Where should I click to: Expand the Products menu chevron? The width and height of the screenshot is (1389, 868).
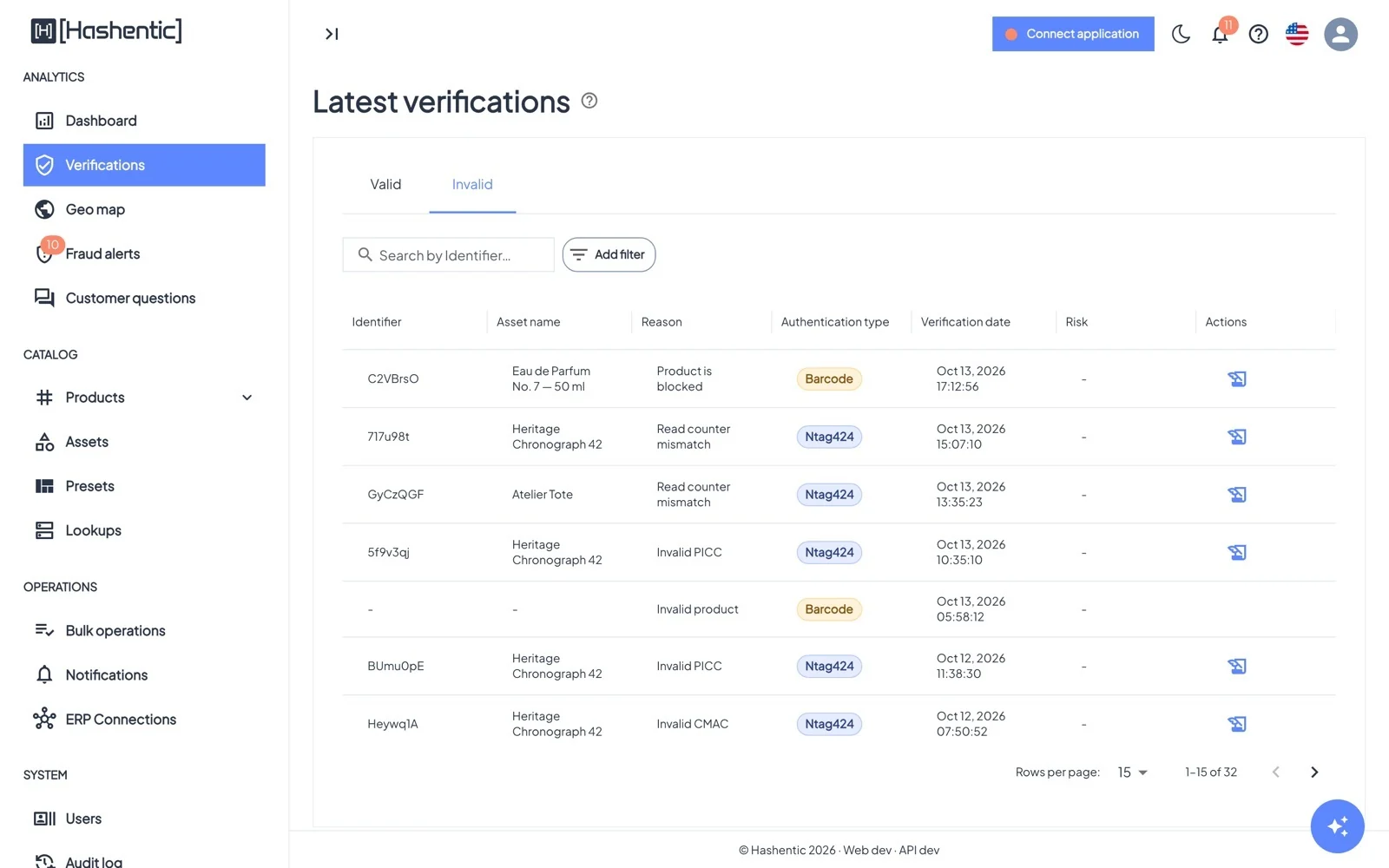pyautogui.click(x=247, y=398)
